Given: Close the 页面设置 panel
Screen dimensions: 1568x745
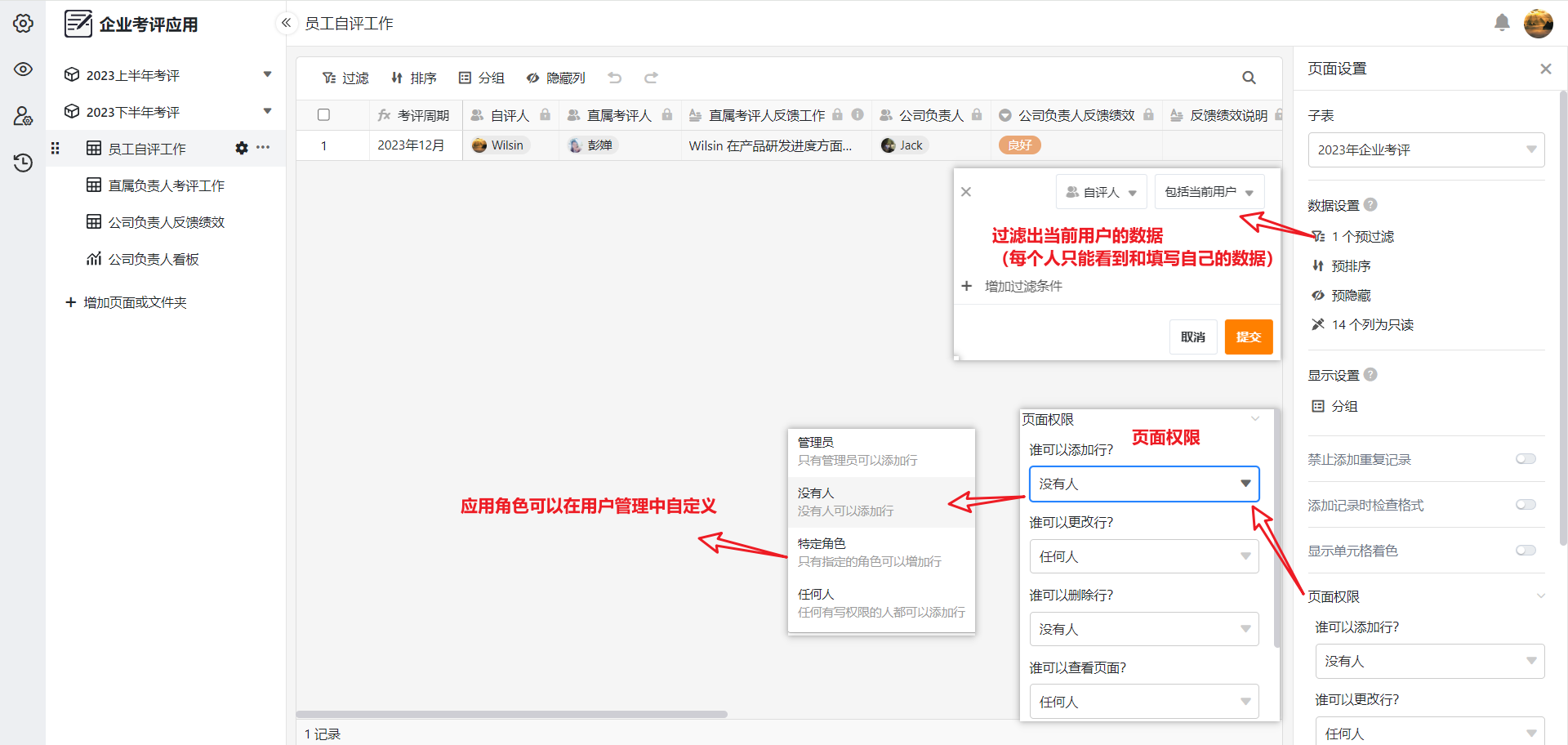Looking at the screenshot, I should (1545, 69).
